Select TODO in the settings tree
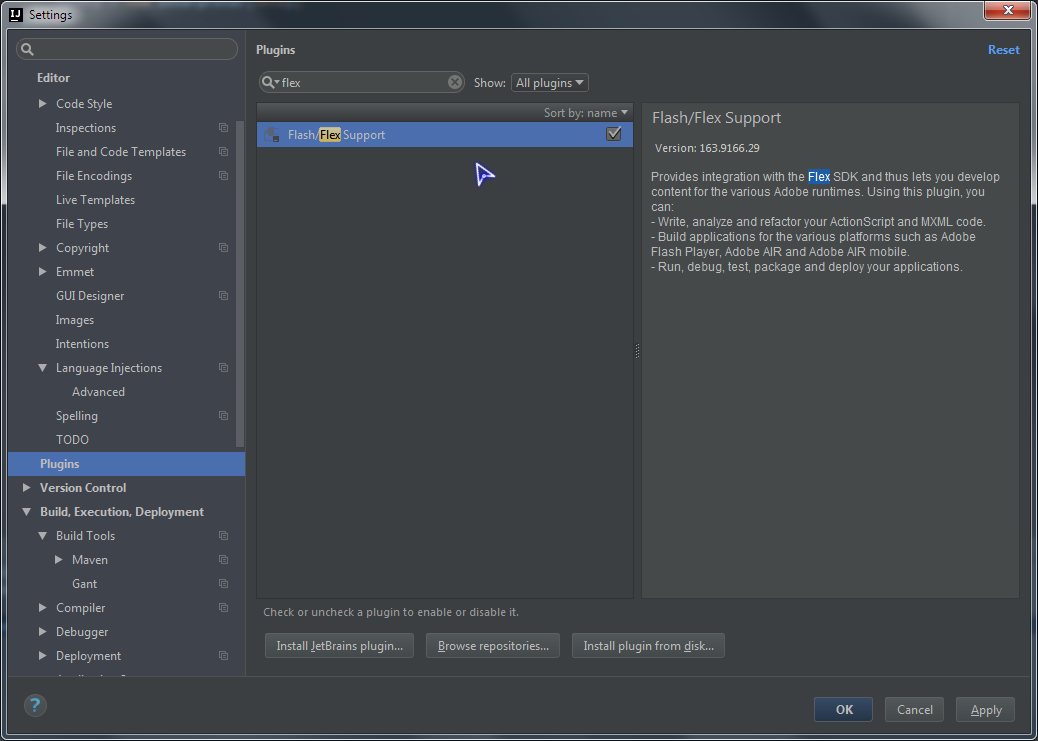This screenshot has width=1038, height=741. (x=72, y=440)
